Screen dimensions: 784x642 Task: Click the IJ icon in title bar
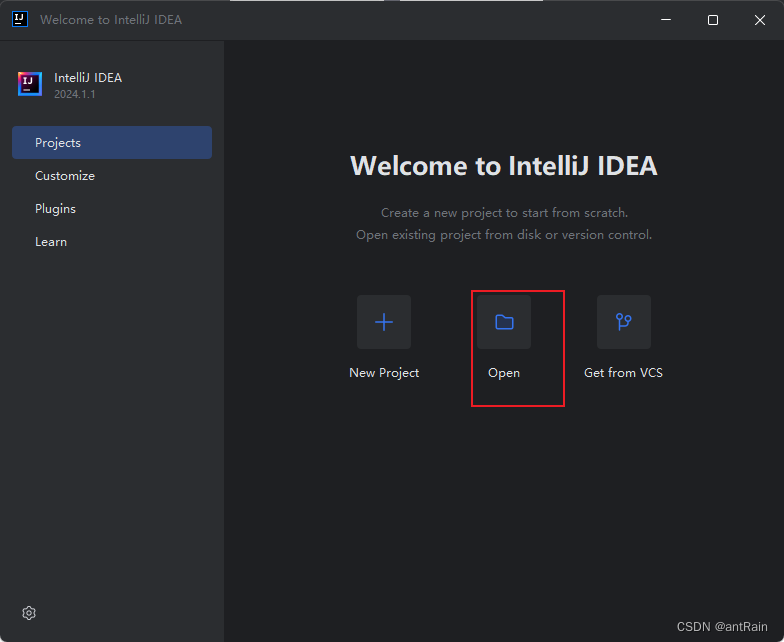[20, 20]
